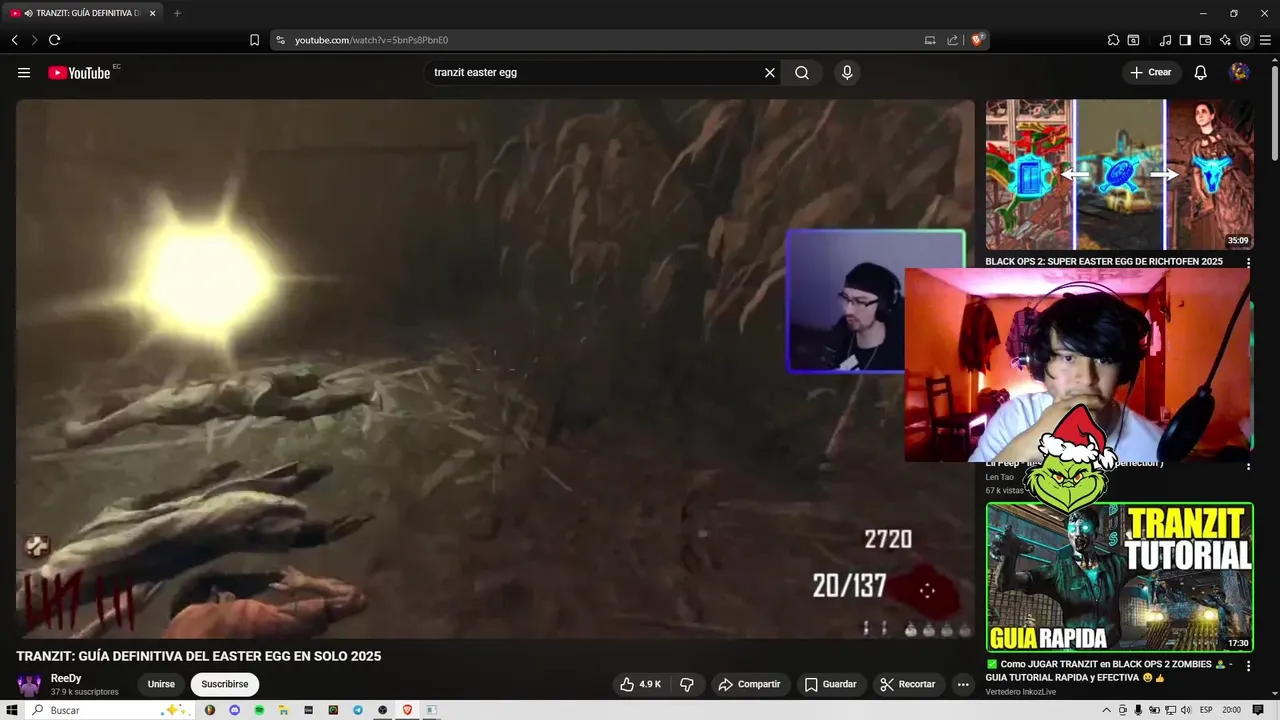Image resolution: width=1280 pixels, height=720 pixels.
Task: Share this page via address bar icon
Action: 953,40
